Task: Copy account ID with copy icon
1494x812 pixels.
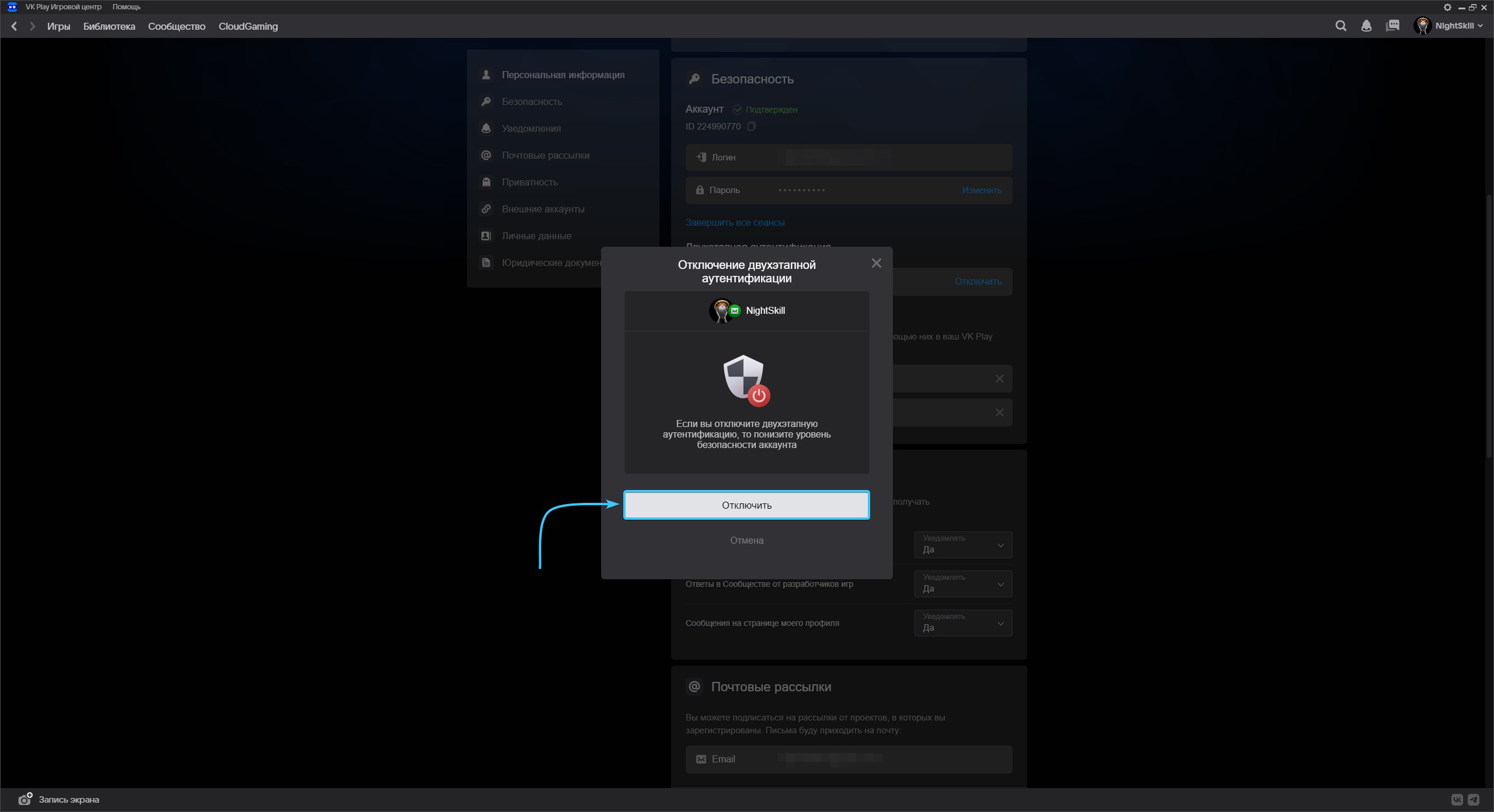Action: pyautogui.click(x=751, y=126)
